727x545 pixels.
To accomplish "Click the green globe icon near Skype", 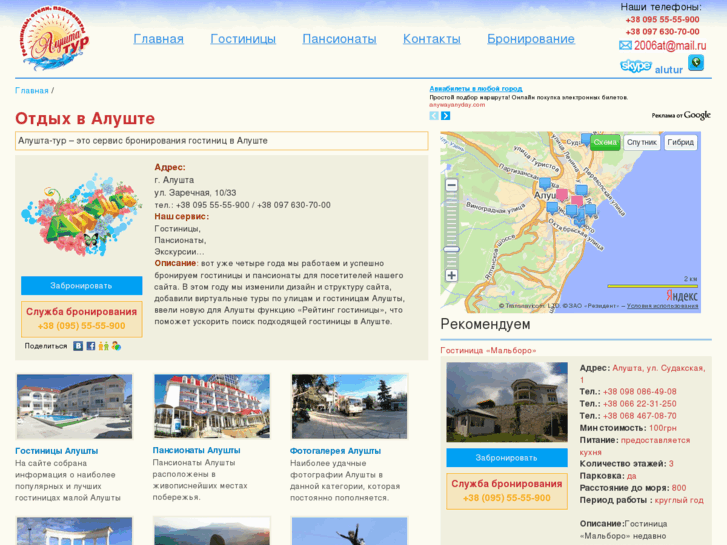I will pyautogui.click(x=695, y=63).
